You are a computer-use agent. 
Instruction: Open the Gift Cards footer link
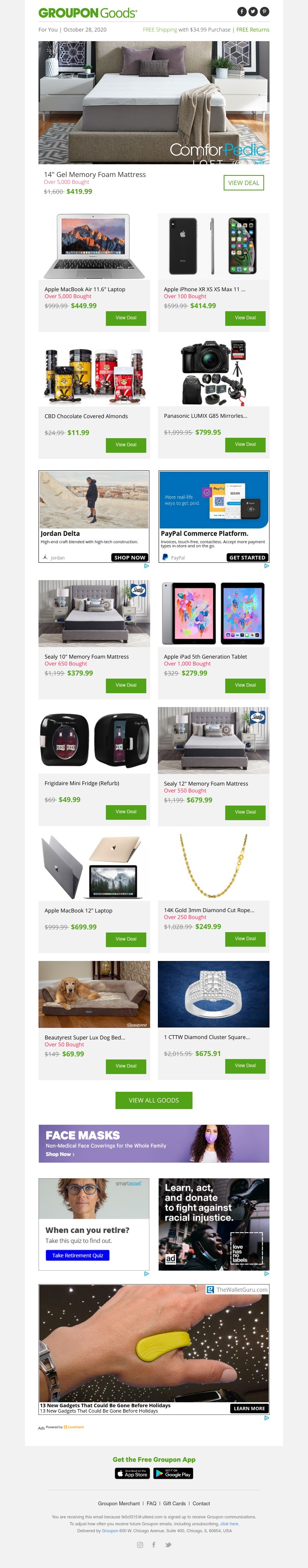pos(175,1503)
